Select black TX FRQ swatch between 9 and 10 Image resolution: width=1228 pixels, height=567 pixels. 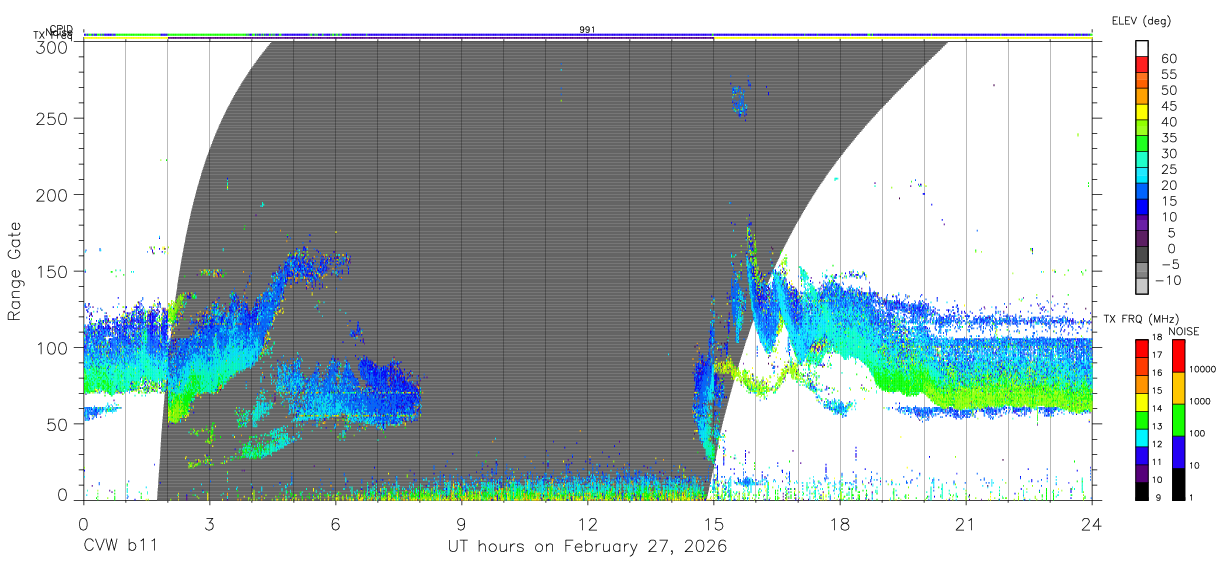coord(1142,490)
